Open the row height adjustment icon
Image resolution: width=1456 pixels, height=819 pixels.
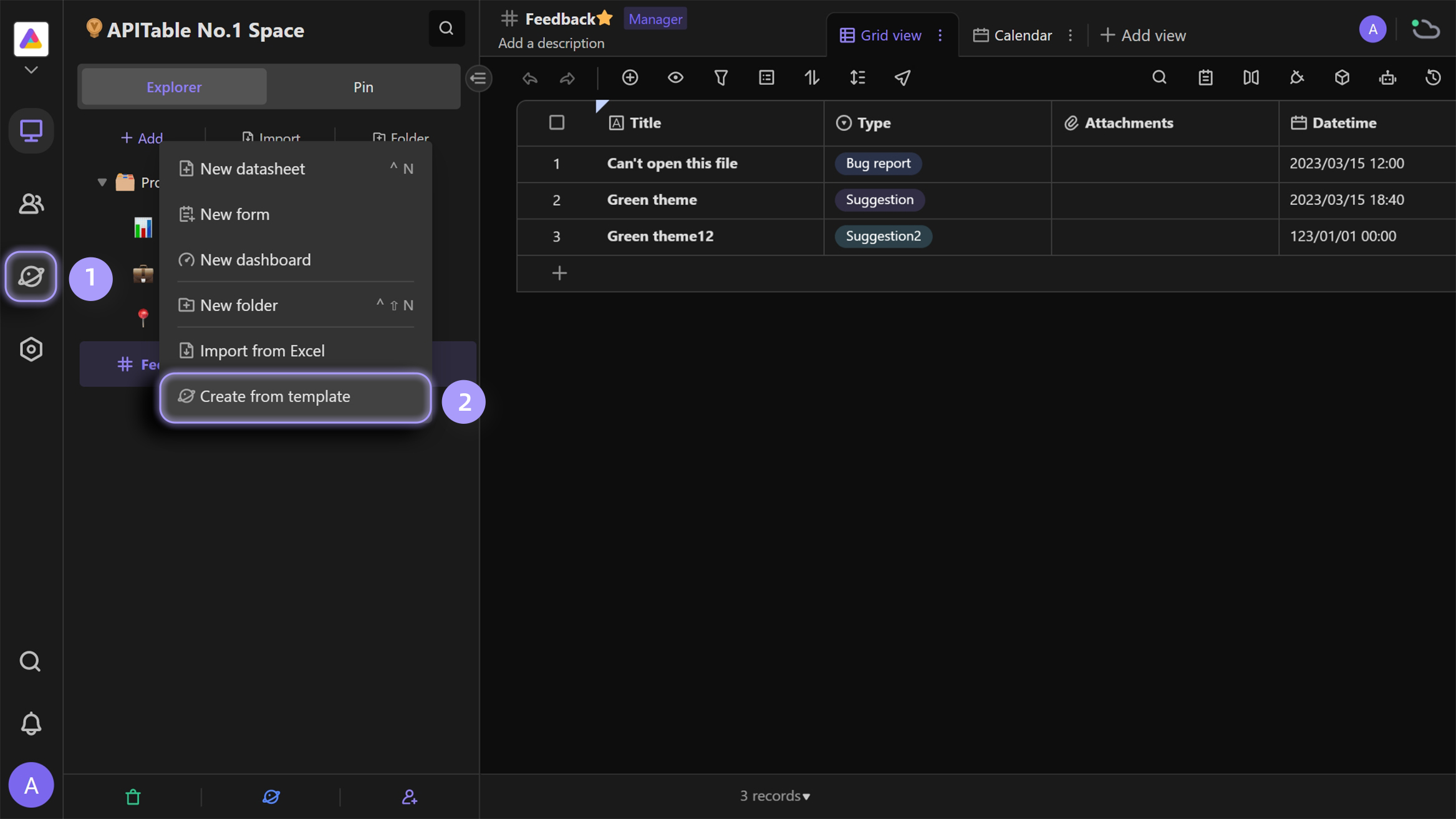[x=857, y=78]
